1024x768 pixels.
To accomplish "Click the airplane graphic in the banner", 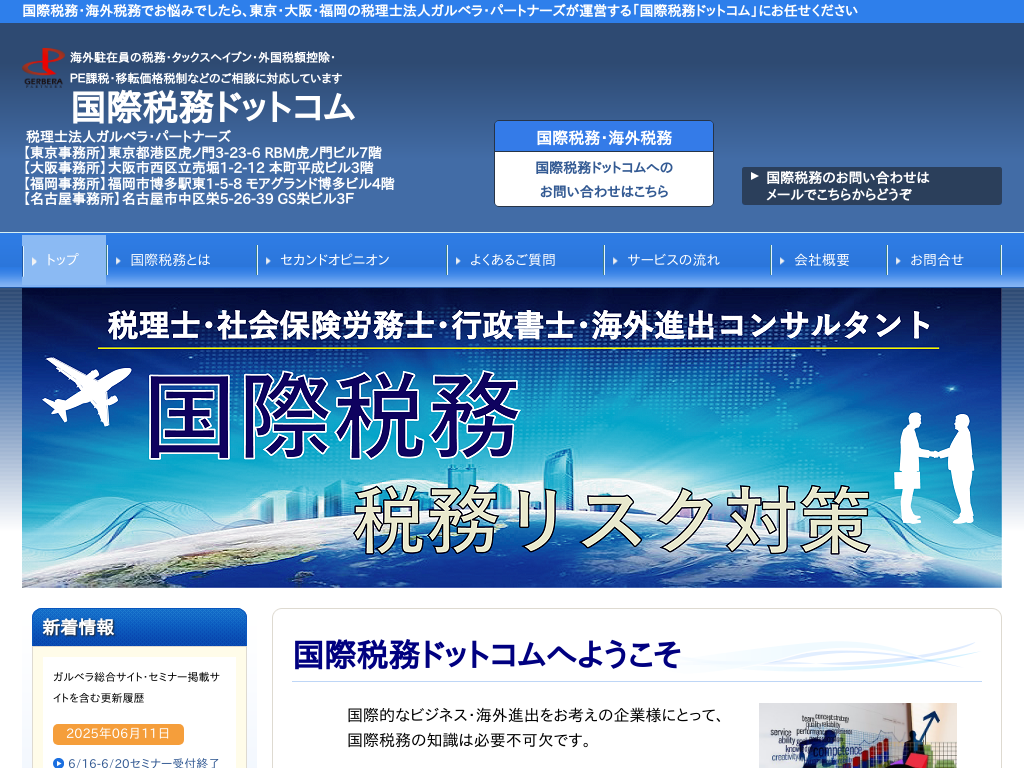I will pos(87,390).
